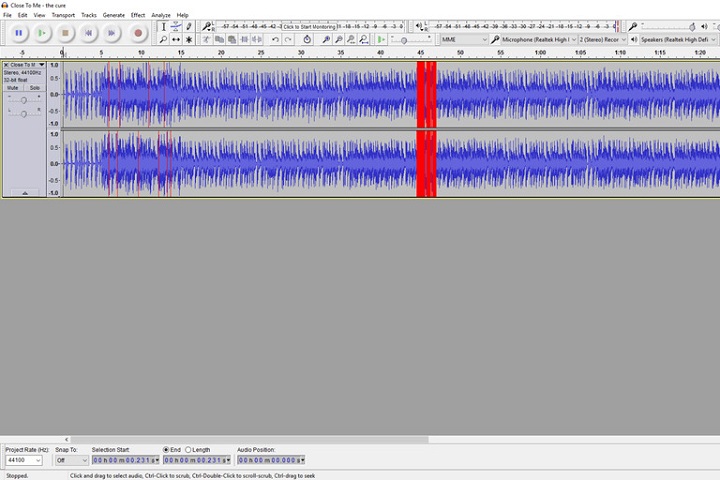
Task: Click the Pause button in transport toolbar
Action: pos(18,33)
